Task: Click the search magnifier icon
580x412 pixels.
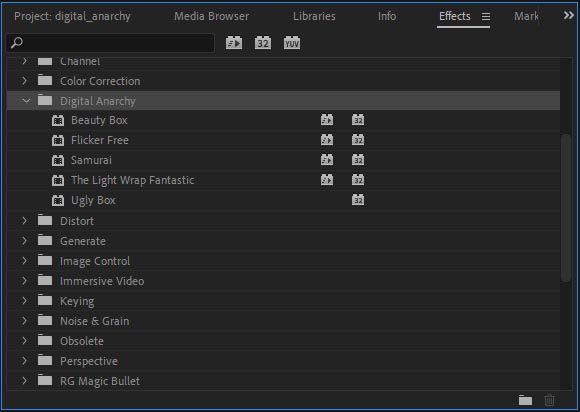Action: [17, 43]
